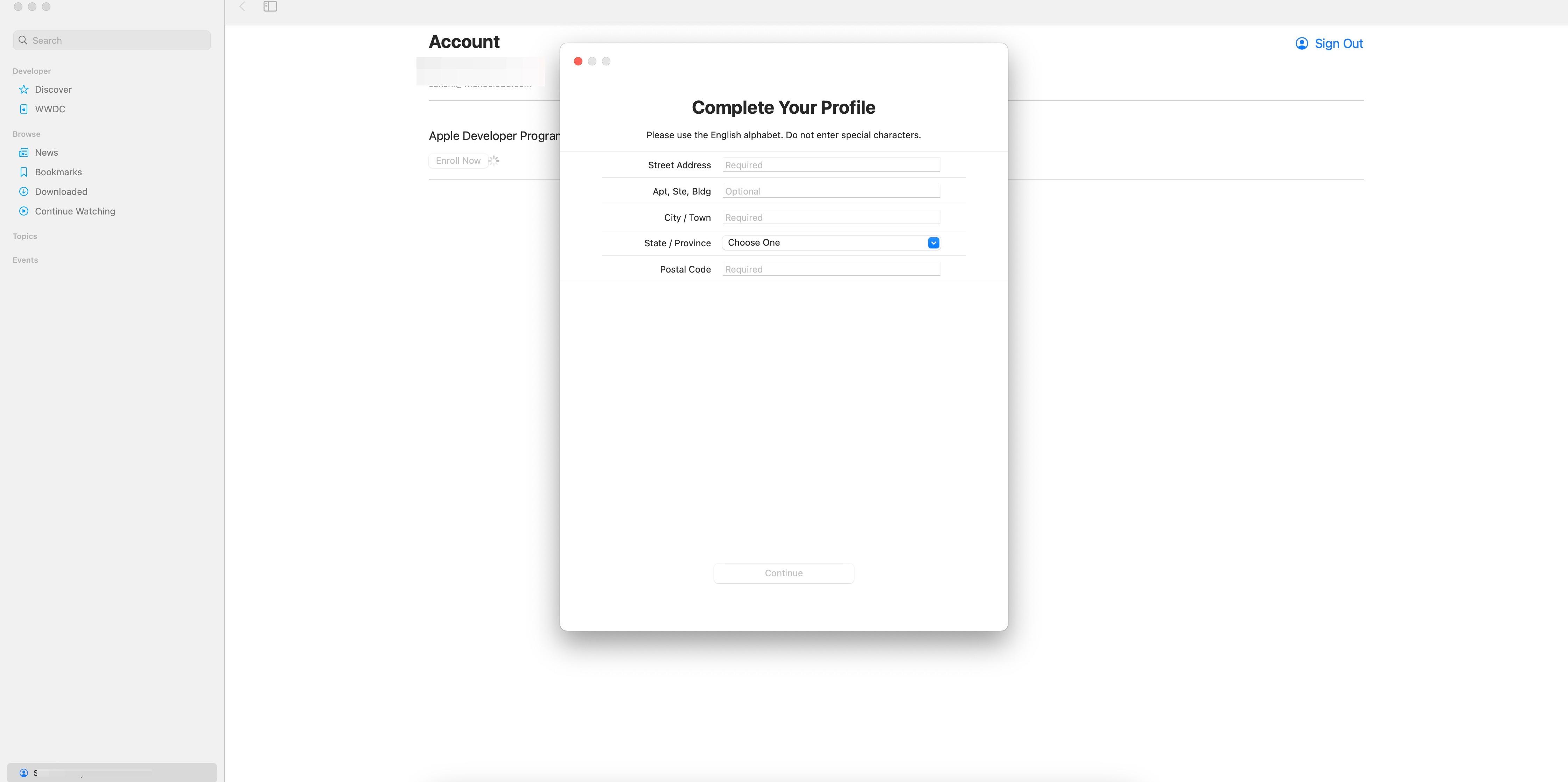Open the Choose One selector
Screen dimensions: 1568x782
pos(831,243)
